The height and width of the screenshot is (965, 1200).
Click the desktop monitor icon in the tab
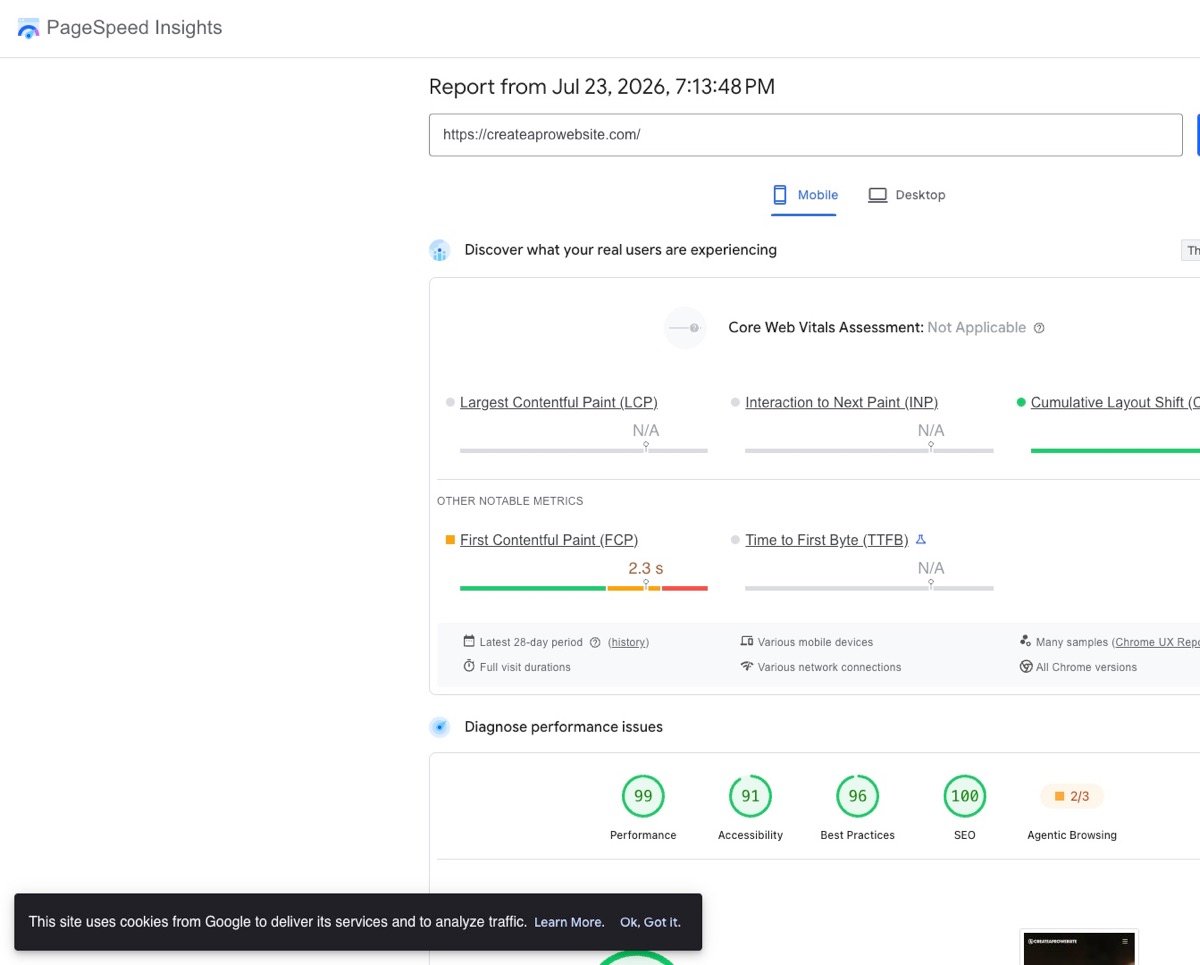pyautogui.click(x=877, y=195)
